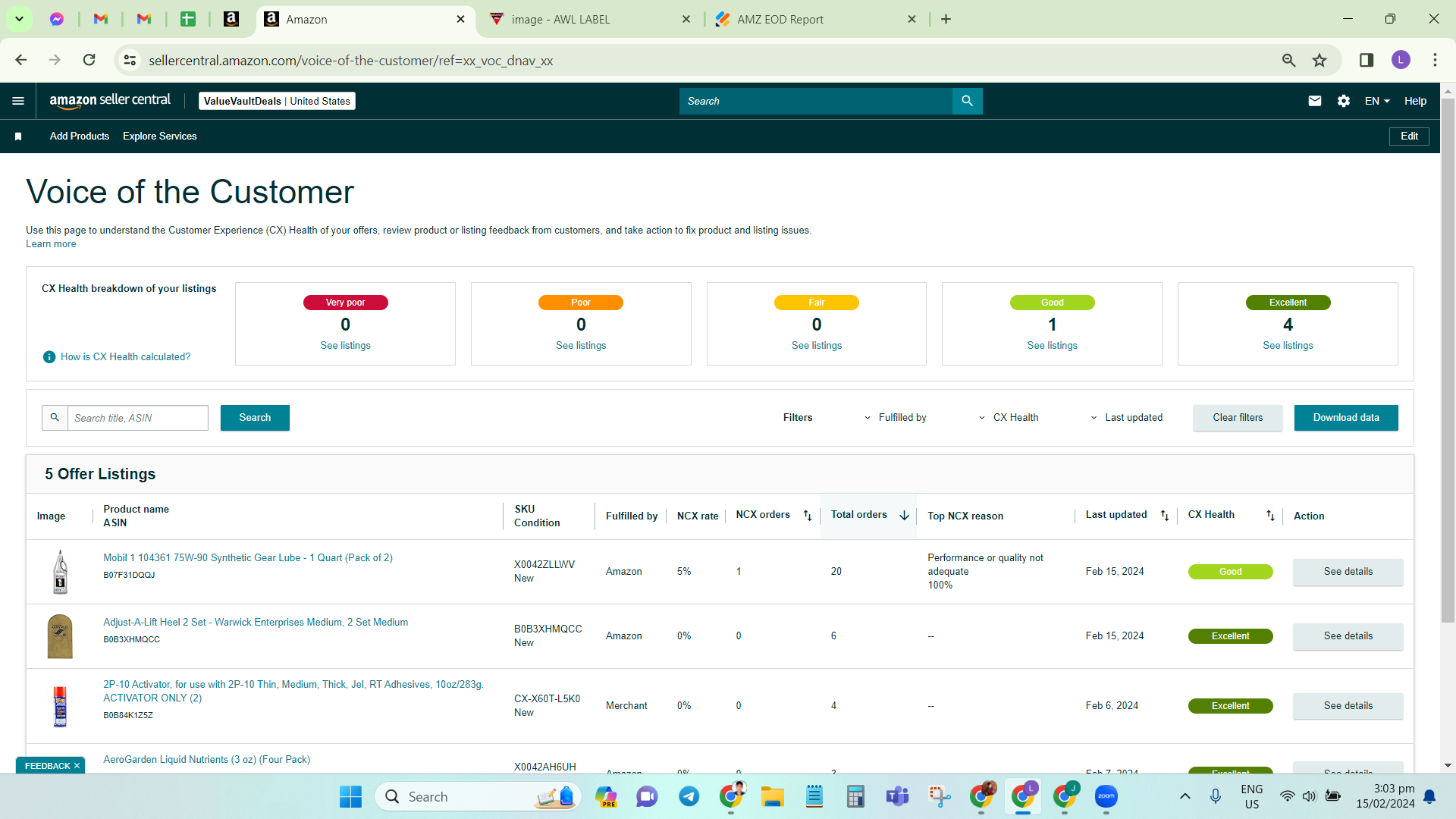The width and height of the screenshot is (1456, 819).
Task: Click the Amazon Seller Central logo
Action: click(x=110, y=101)
